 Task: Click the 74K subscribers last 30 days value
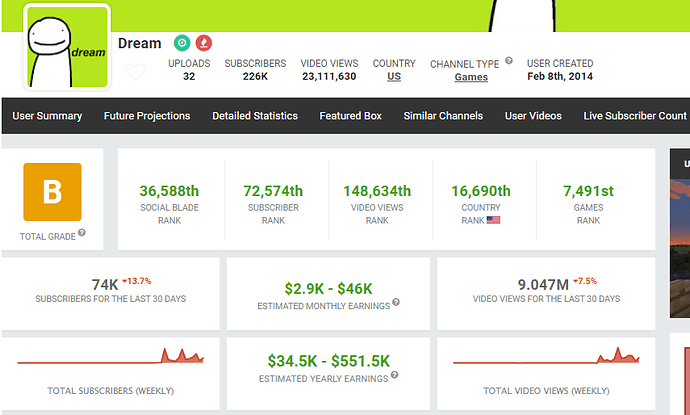105,285
